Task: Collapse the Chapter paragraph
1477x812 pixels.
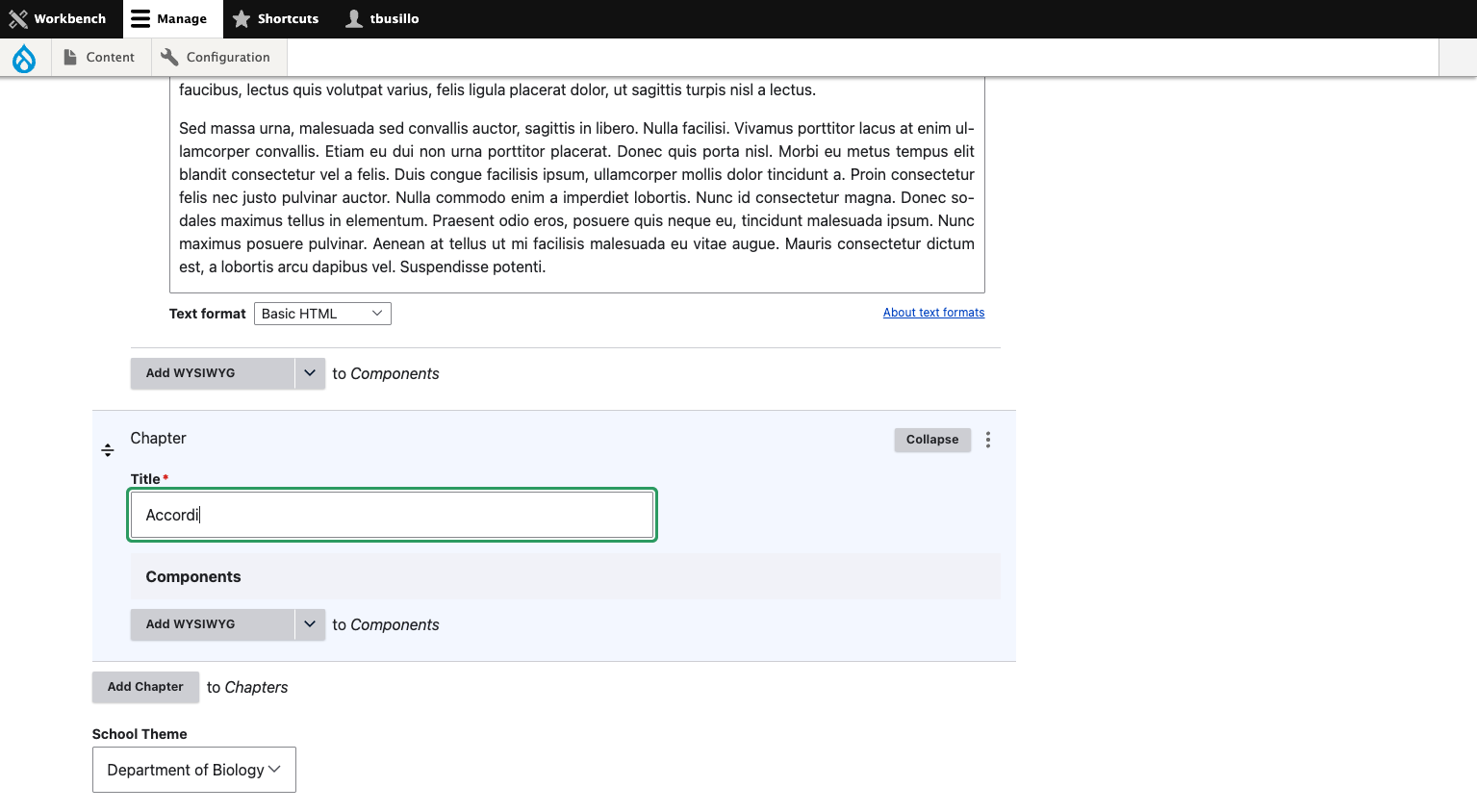Action: point(932,440)
